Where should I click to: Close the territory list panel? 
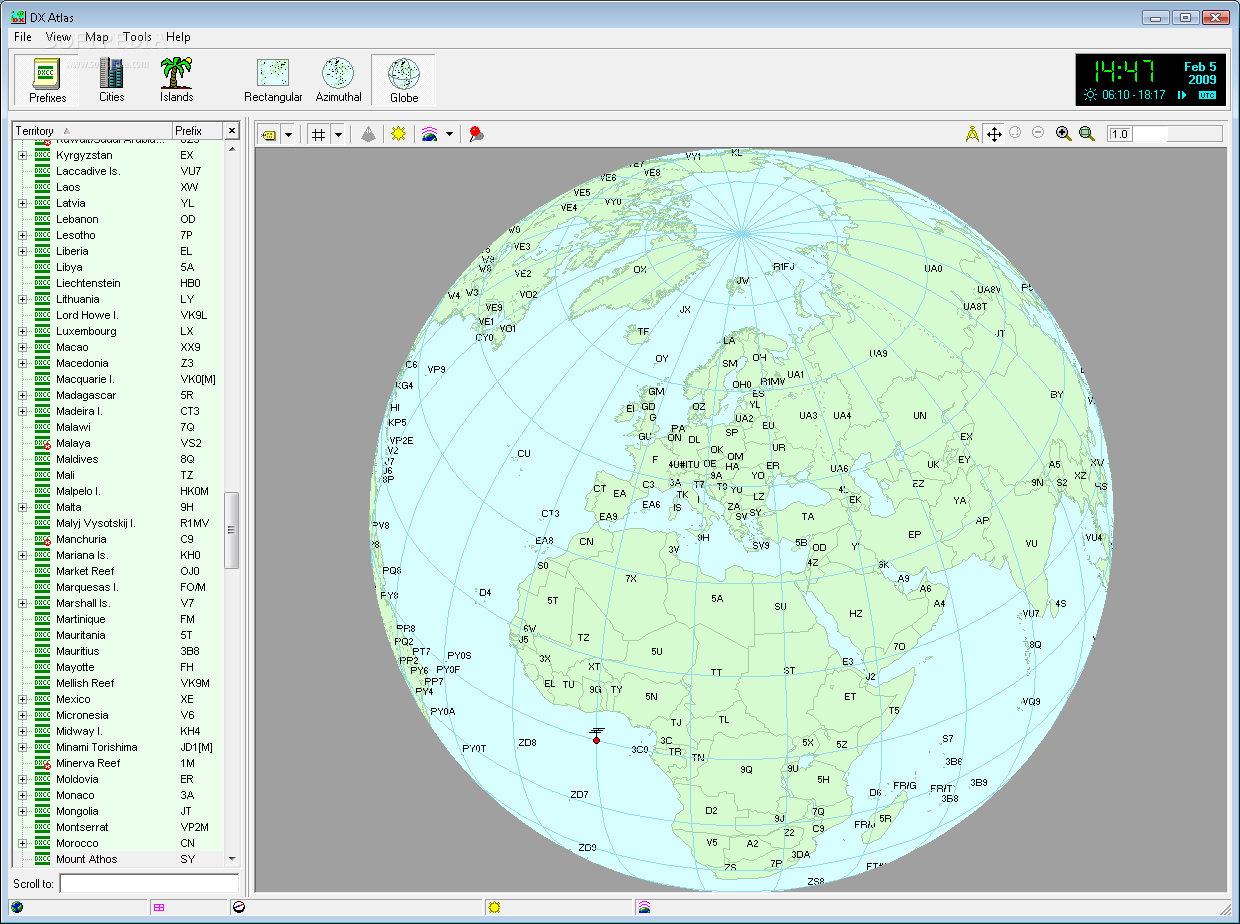point(231,131)
